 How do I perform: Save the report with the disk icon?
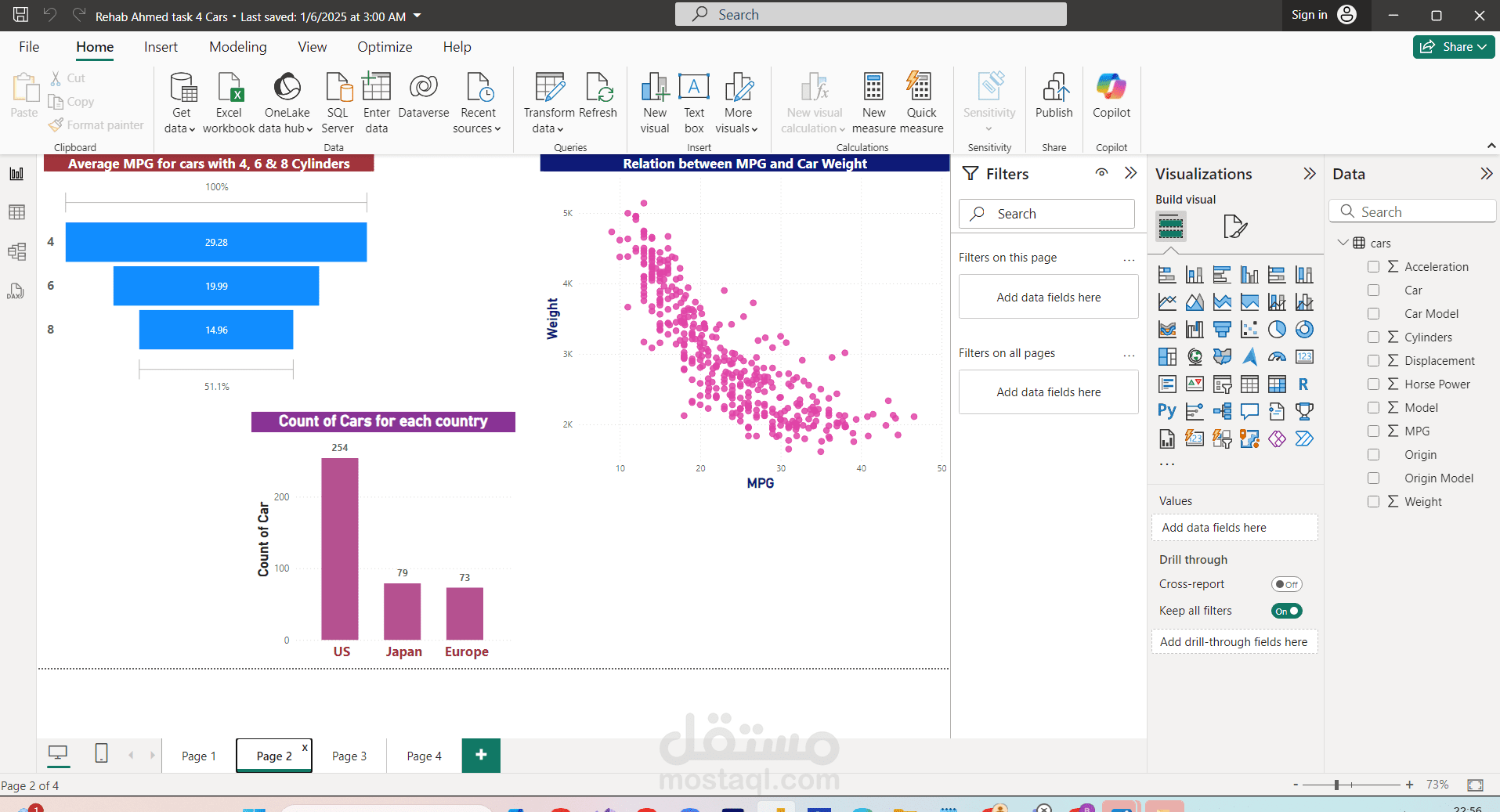point(21,15)
